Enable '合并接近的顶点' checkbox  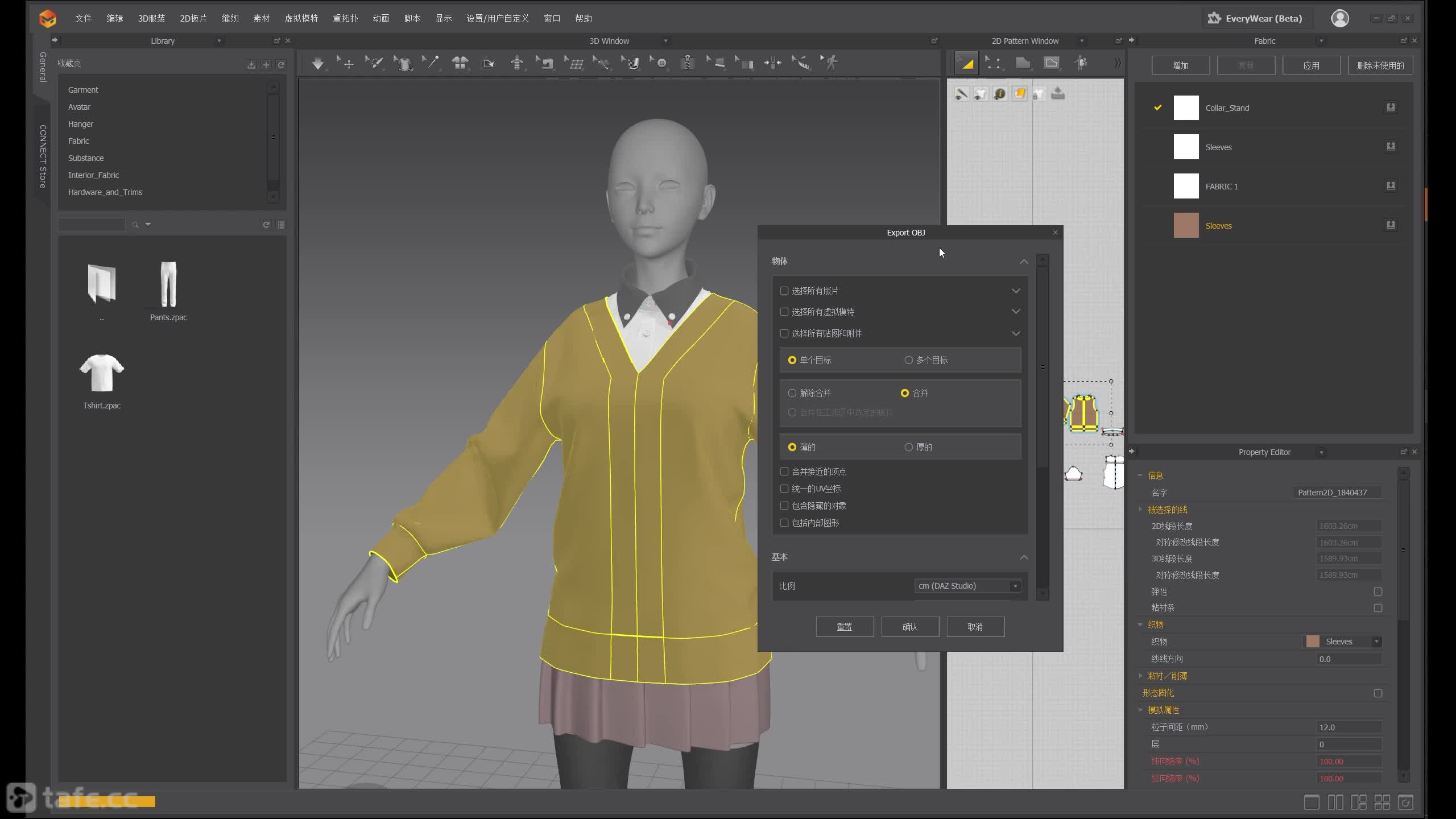[x=784, y=471]
